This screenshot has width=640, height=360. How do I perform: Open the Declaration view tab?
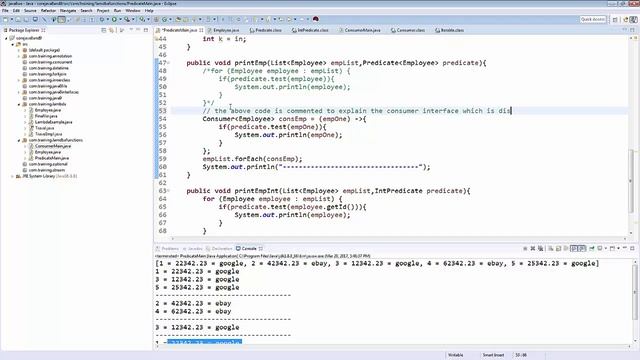click(222, 249)
